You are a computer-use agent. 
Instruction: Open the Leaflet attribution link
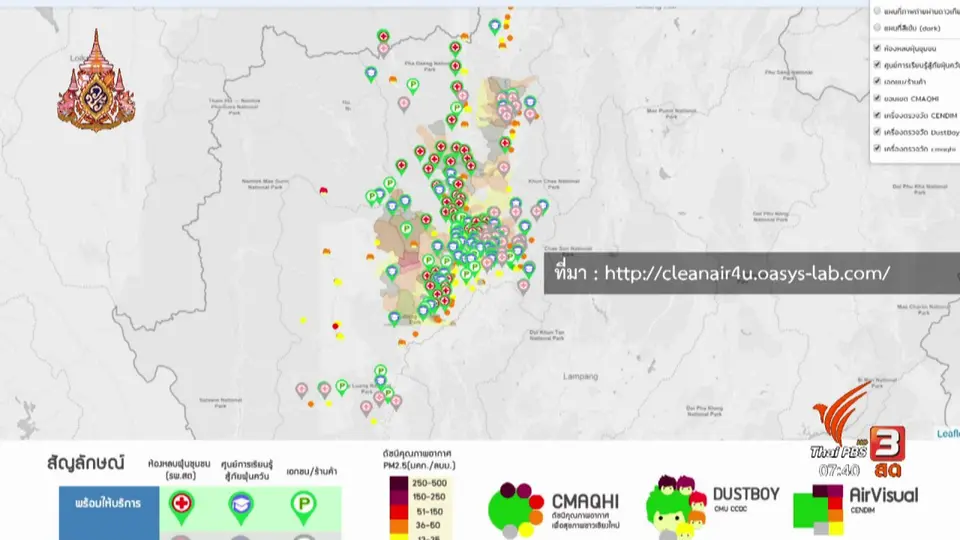coord(948,433)
